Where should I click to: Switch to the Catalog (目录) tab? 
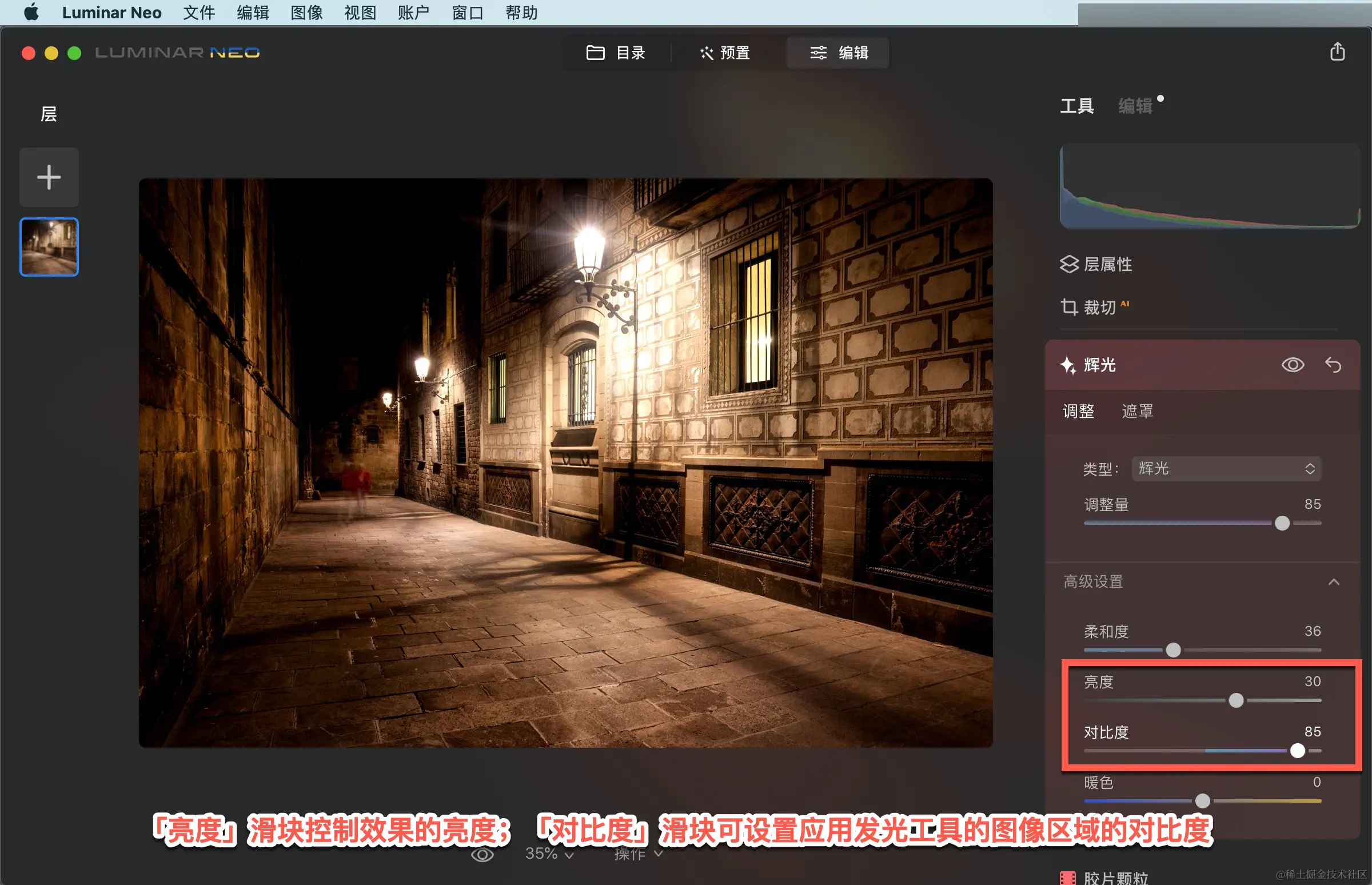616,53
